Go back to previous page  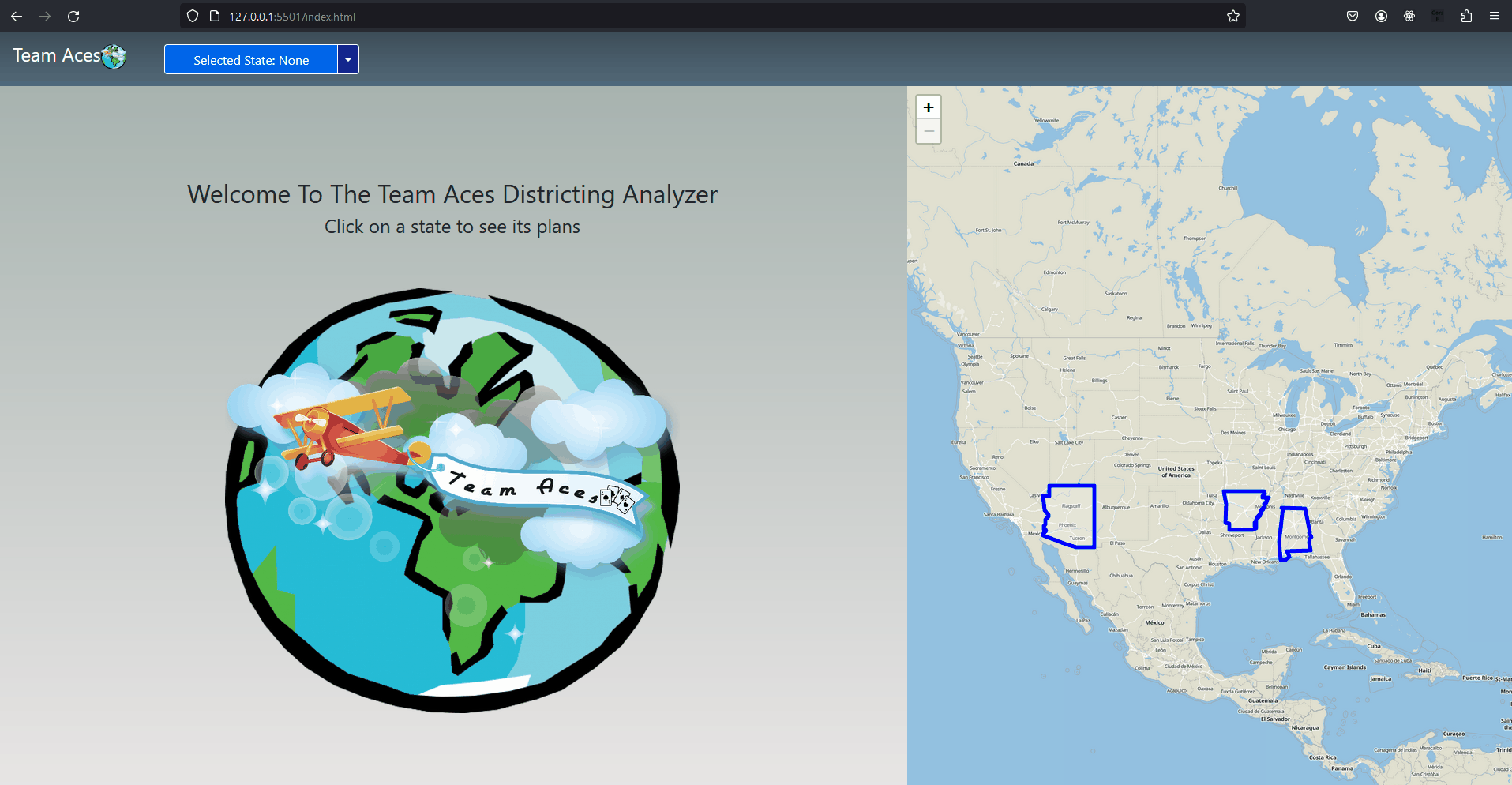pyautogui.click(x=17, y=16)
